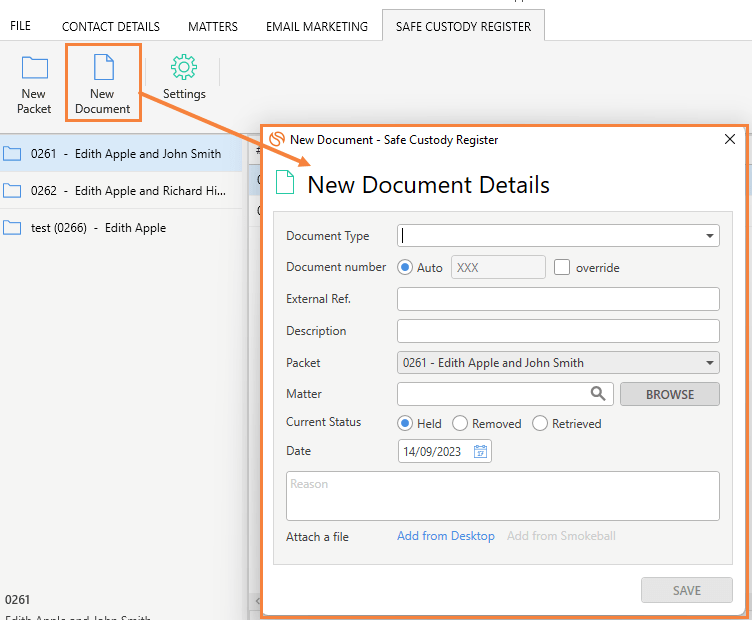Click the SAVE button
Viewport: 752px width, 620px height.
687,590
